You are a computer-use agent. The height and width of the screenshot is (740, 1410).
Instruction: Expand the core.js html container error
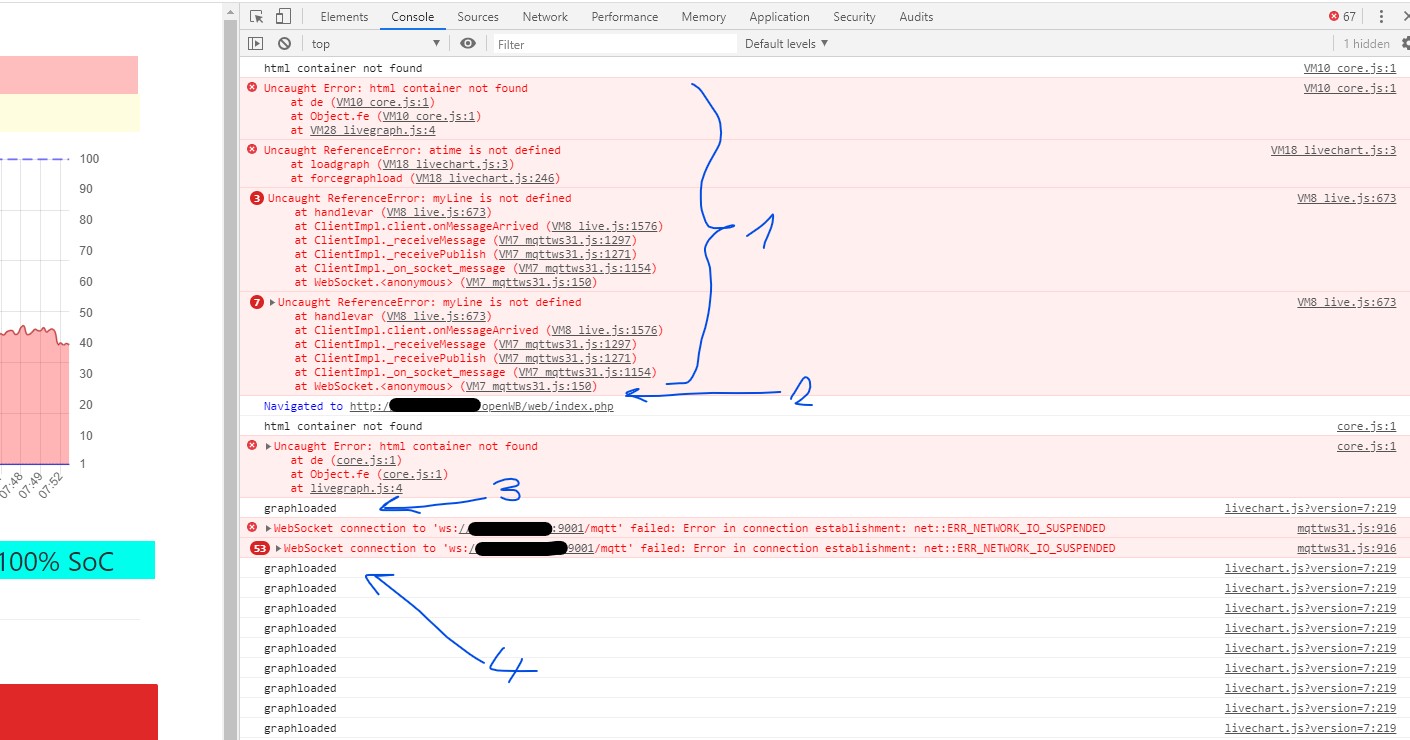(x=268, y=446)
